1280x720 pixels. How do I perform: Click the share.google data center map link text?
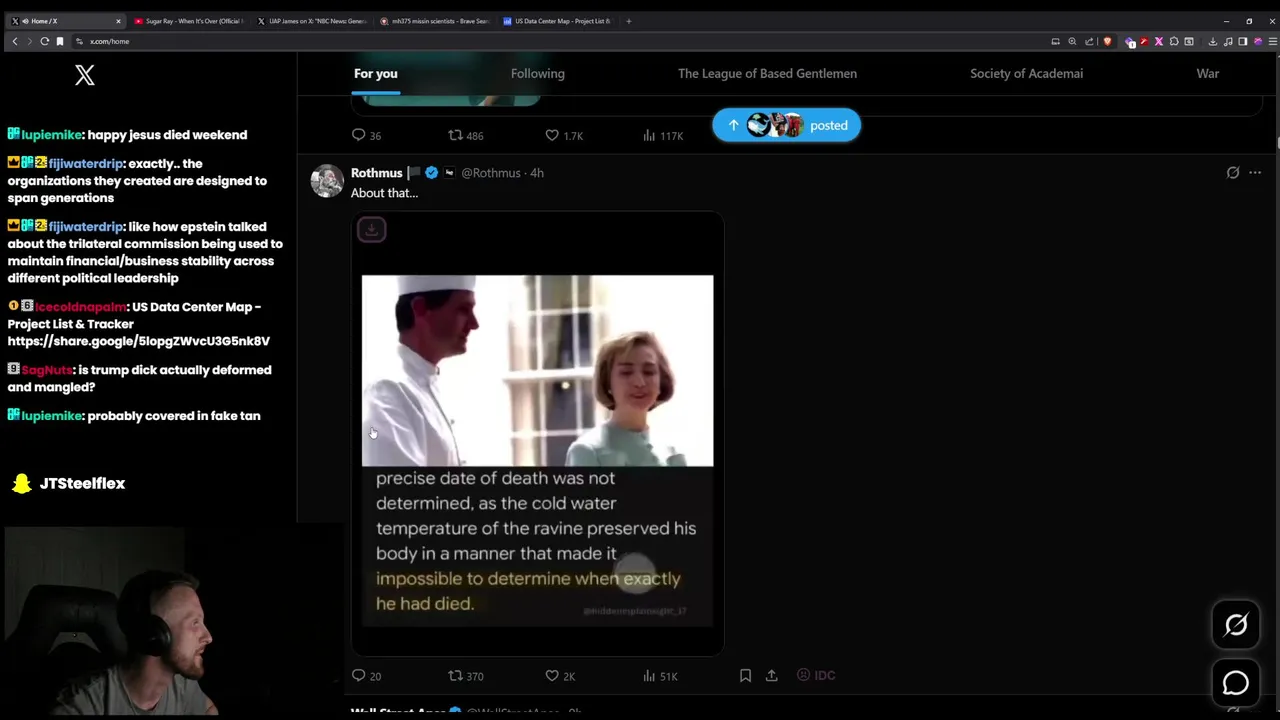click(x=139, y=341)
